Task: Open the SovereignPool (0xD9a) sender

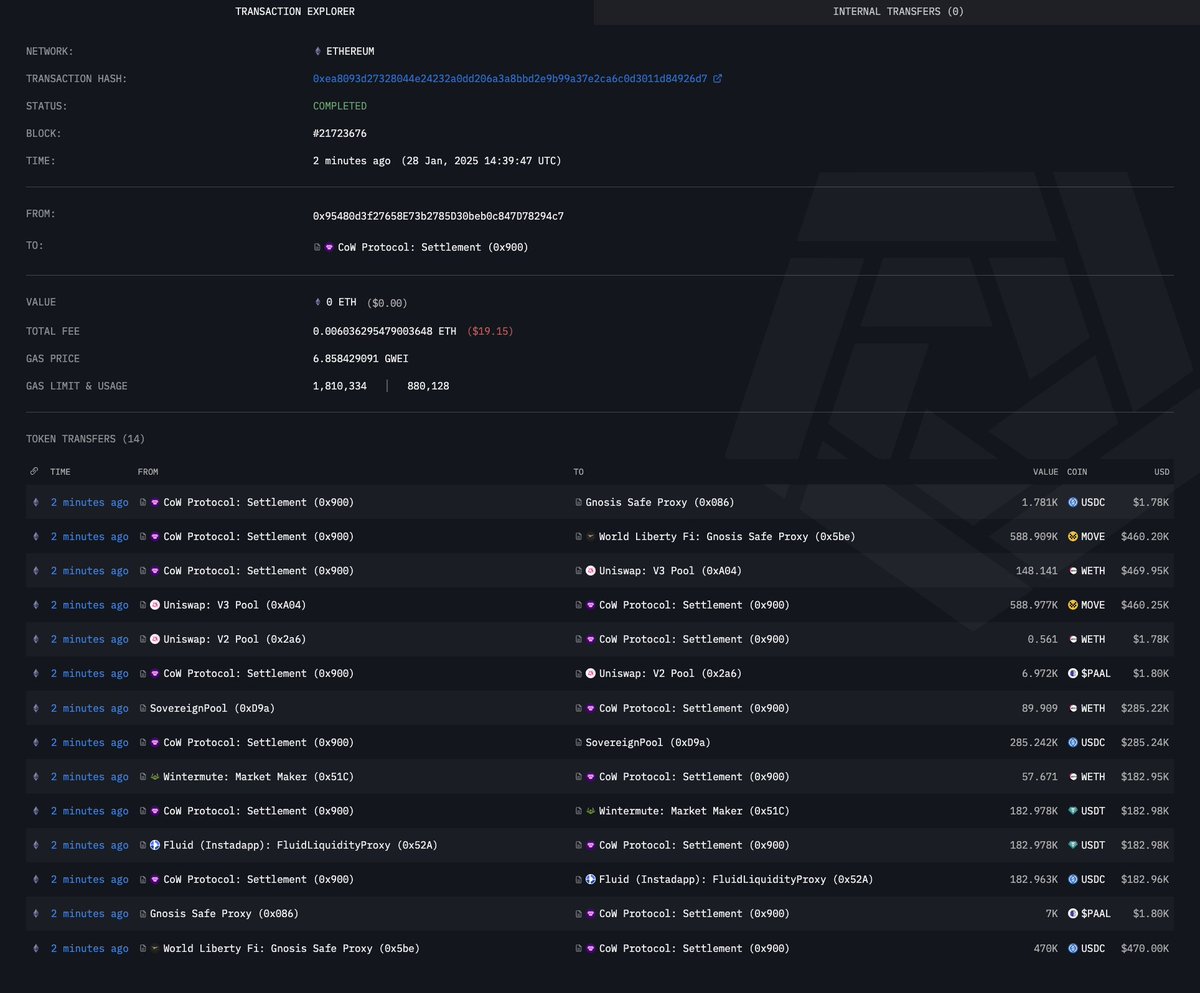Action: pos(212,708)
